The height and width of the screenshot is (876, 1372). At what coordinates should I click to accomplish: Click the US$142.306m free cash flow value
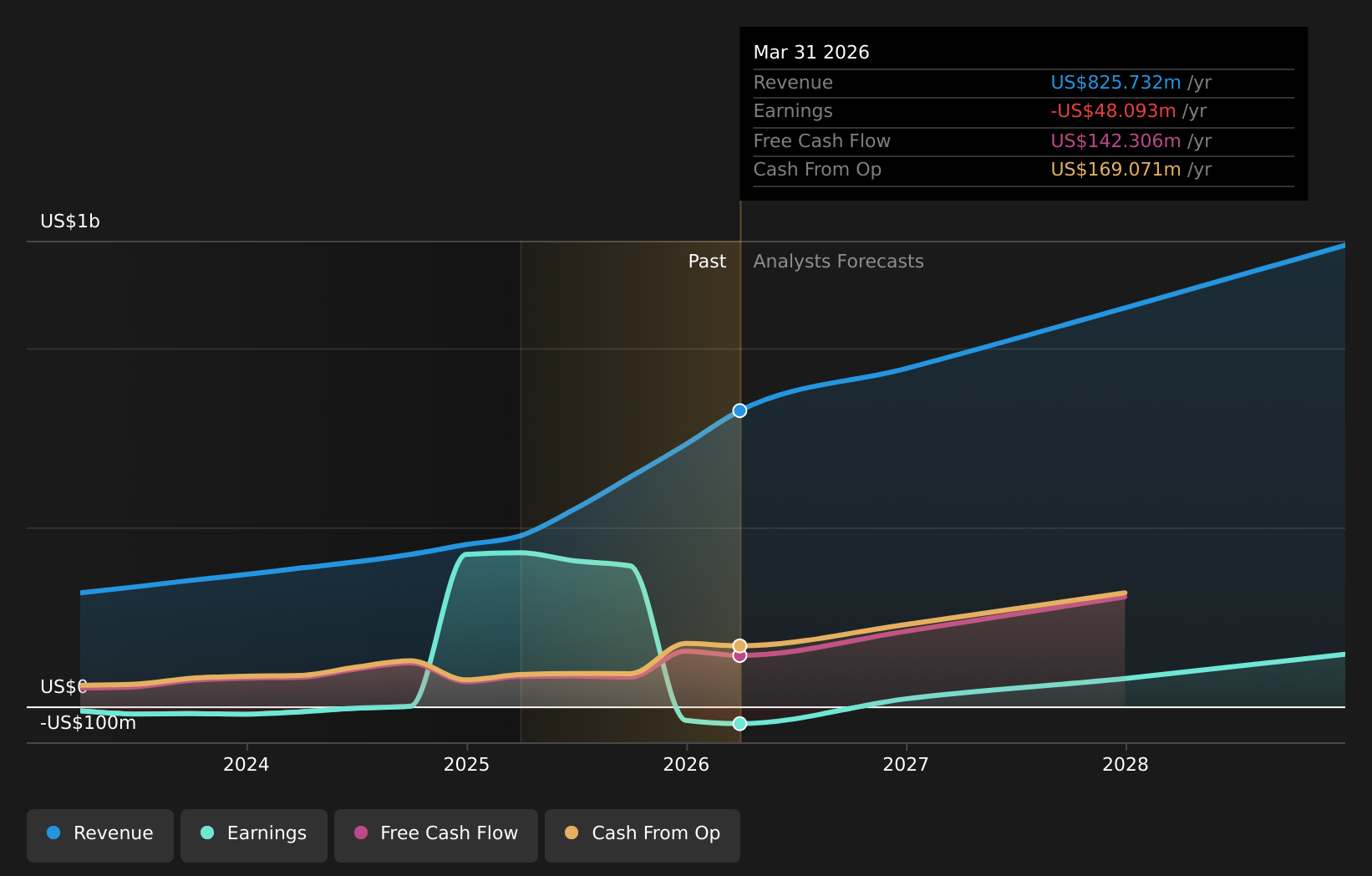coord(1115,141)
